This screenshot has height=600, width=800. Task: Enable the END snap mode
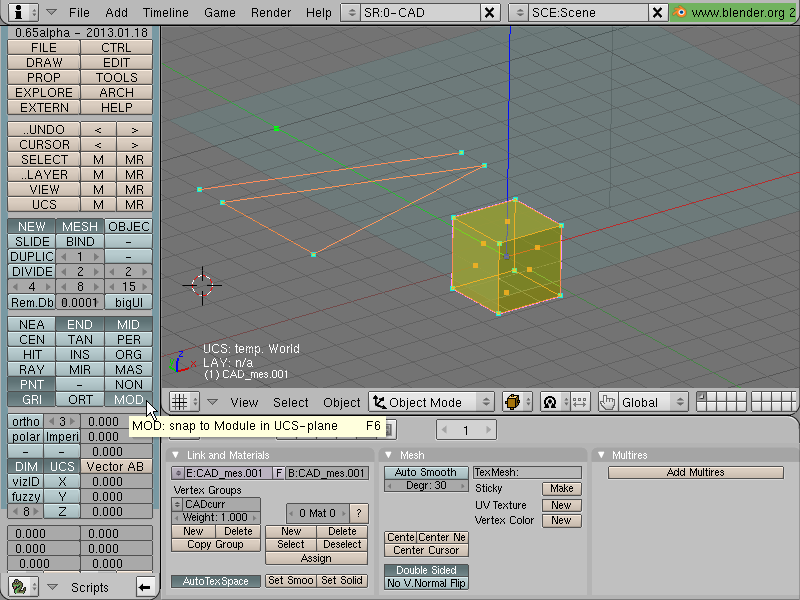click(x=80, y=324)
